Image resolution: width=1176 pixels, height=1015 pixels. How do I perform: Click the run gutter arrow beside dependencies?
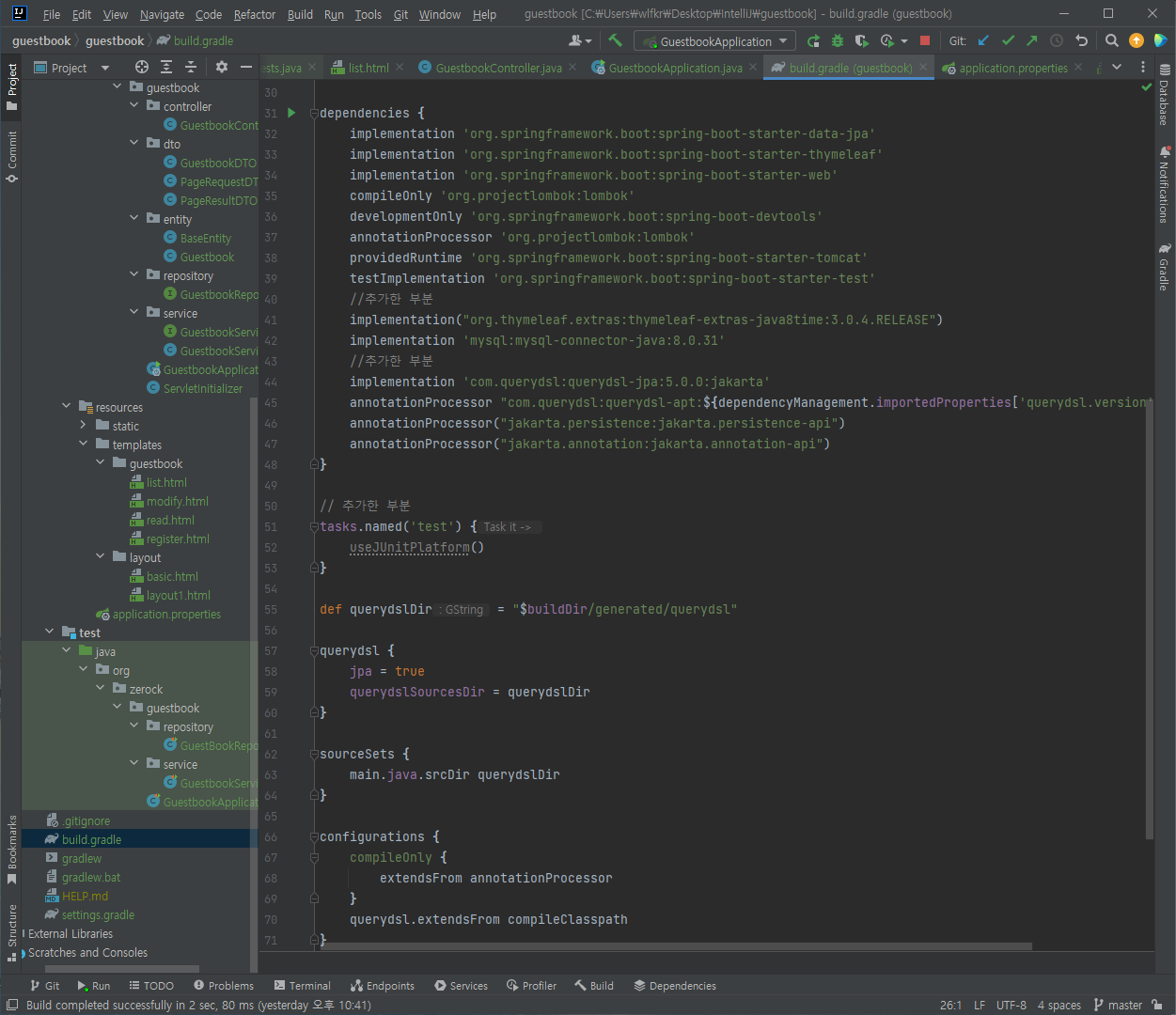coord(291,113)
